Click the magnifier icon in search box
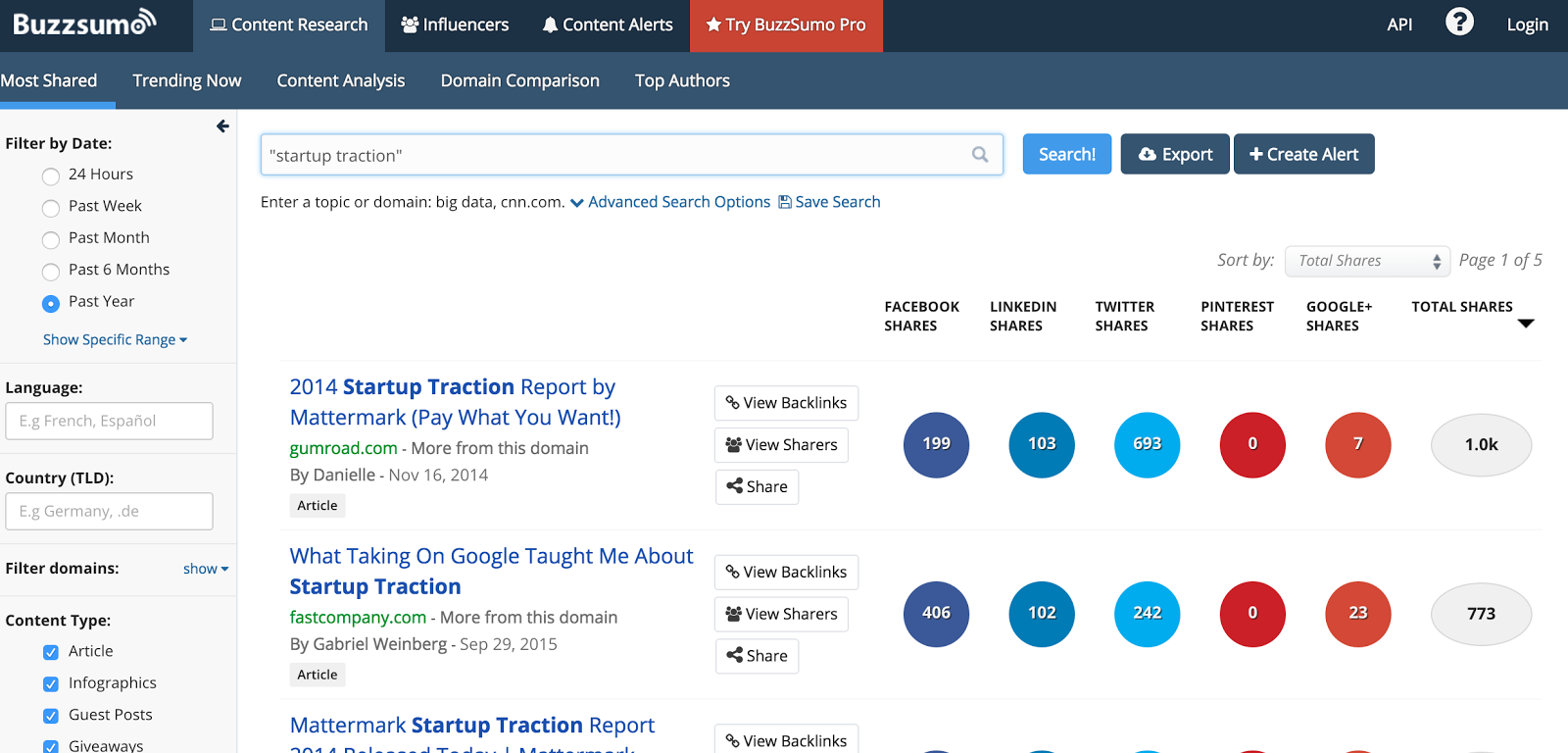This screenshot has height=753, width=1568. 980,154
